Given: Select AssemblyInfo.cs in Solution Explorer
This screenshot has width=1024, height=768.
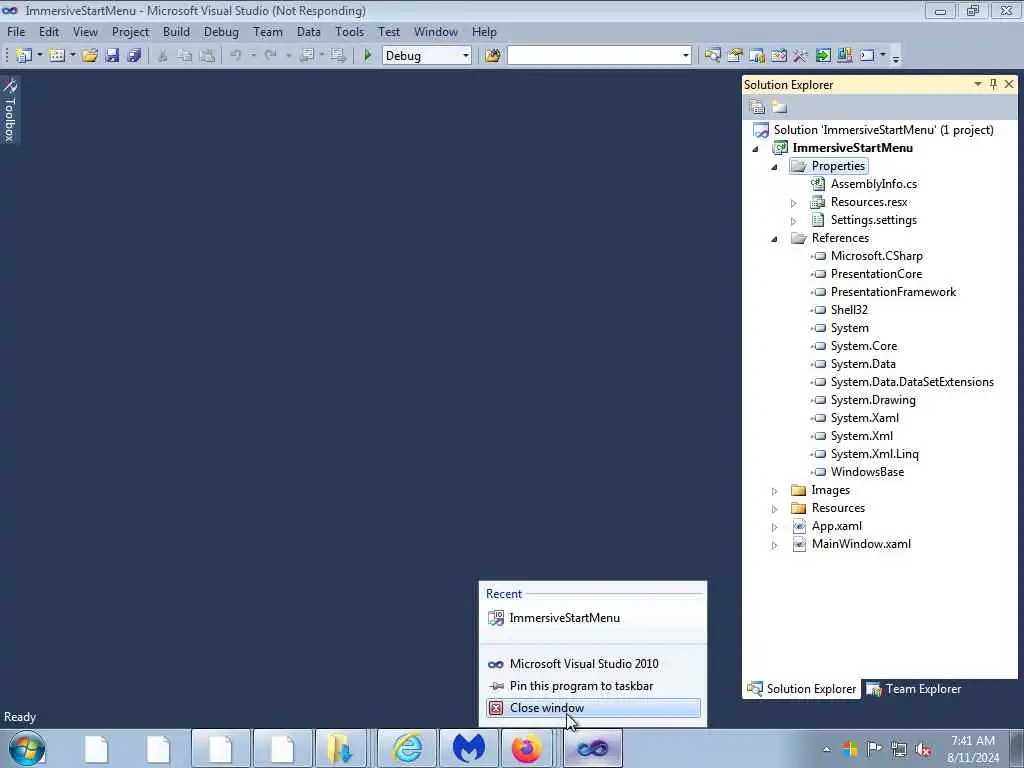Looking at the screenshot, I should pyautogui.click(x=874, y=184).
